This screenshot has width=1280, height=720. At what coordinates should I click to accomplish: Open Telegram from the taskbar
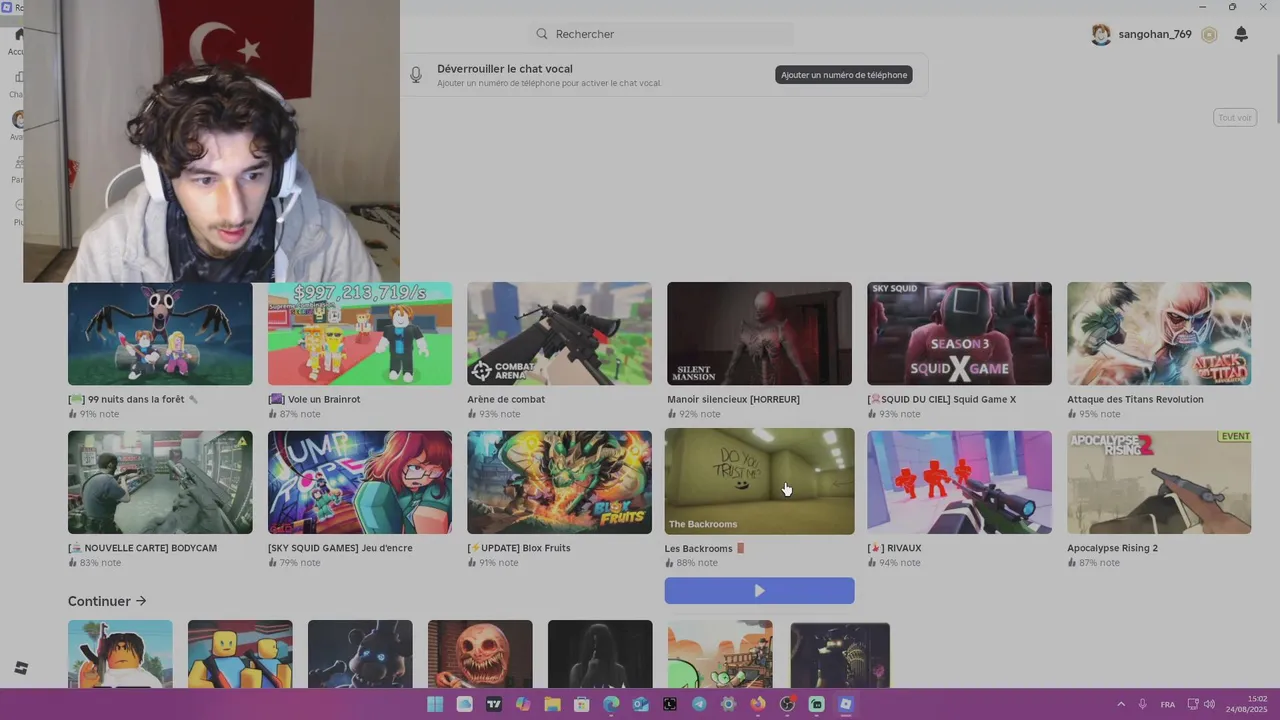pyautogui.click(x=699, y=704)
